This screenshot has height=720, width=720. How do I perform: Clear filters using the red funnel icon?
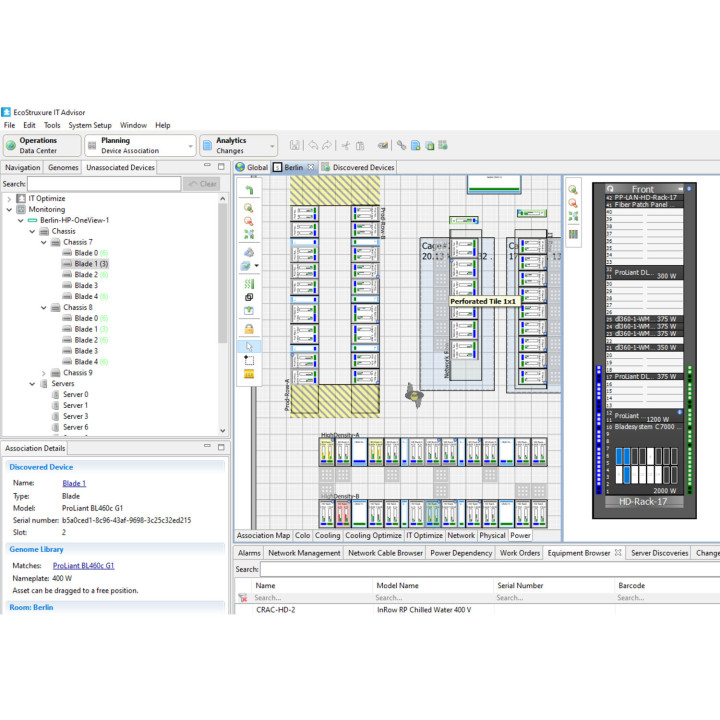coord(243,598)
